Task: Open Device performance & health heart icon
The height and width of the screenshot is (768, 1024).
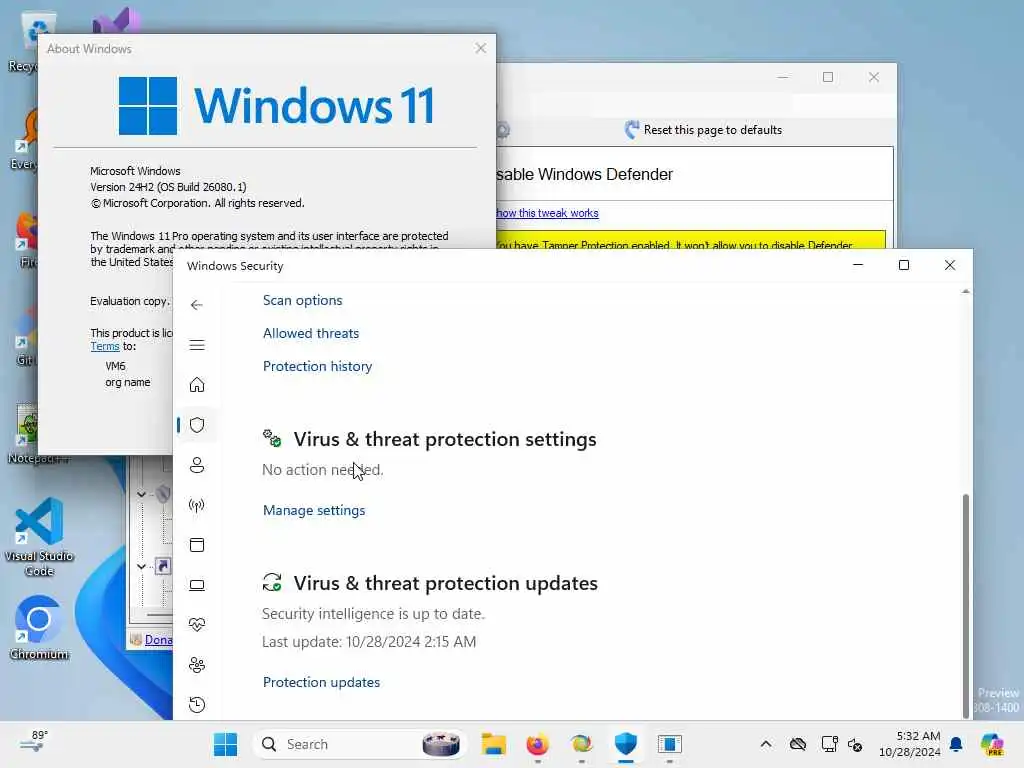Action: point(197,625)
